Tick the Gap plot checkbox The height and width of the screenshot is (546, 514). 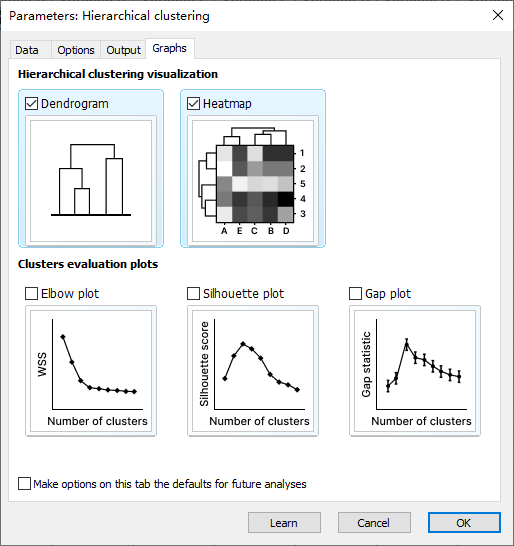click(355, 294)
